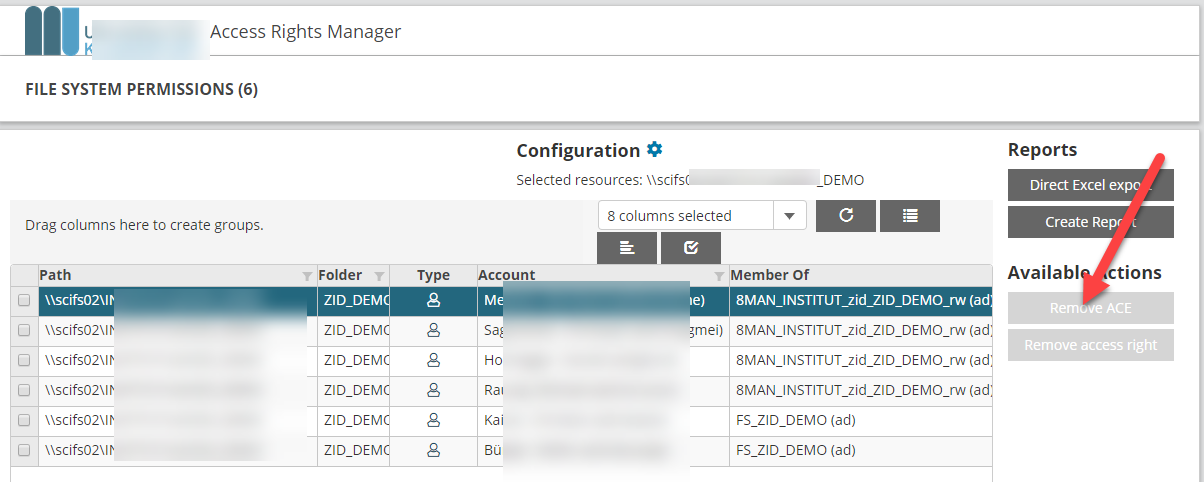Click the 'Access Rights Manager' title text
The width and height of the screenshot is (1204, 482).
tap(305, 32)
